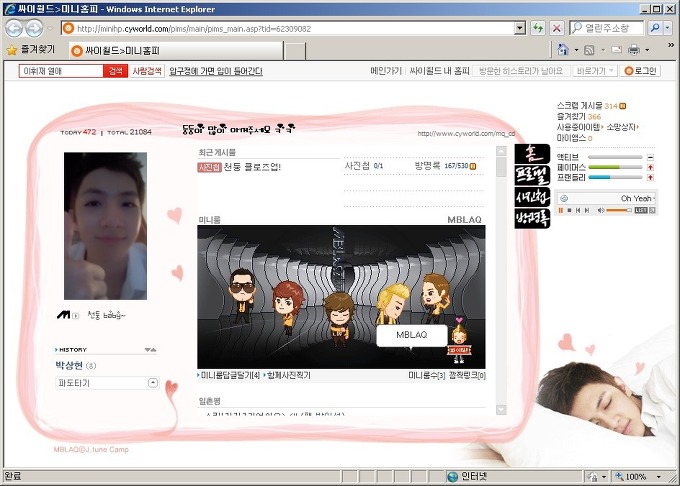Click the 사람검색 people search button
The height and width of the screenshot is (486, 680).
147,71
